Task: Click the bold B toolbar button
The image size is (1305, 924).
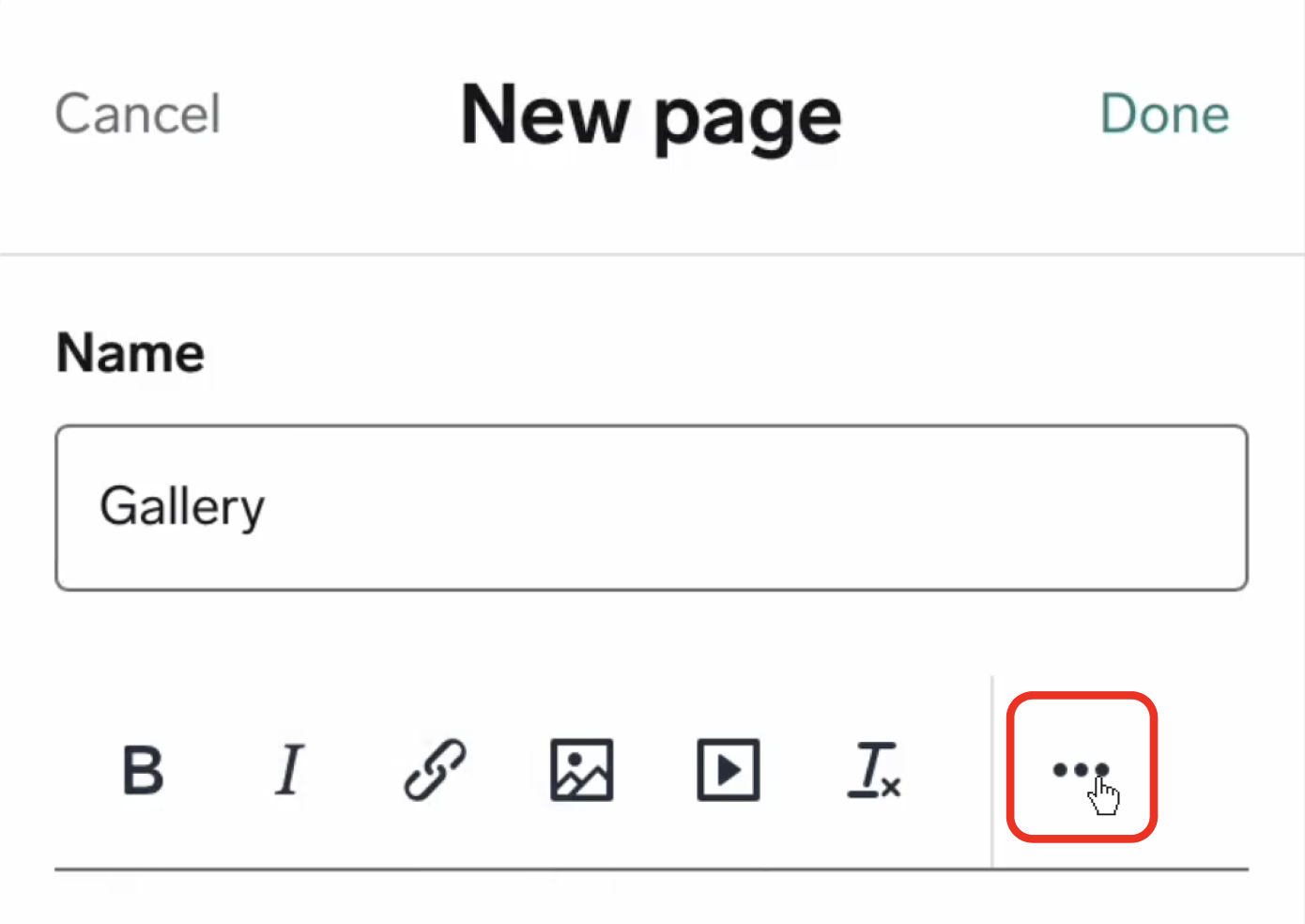Action: [144, 771]
